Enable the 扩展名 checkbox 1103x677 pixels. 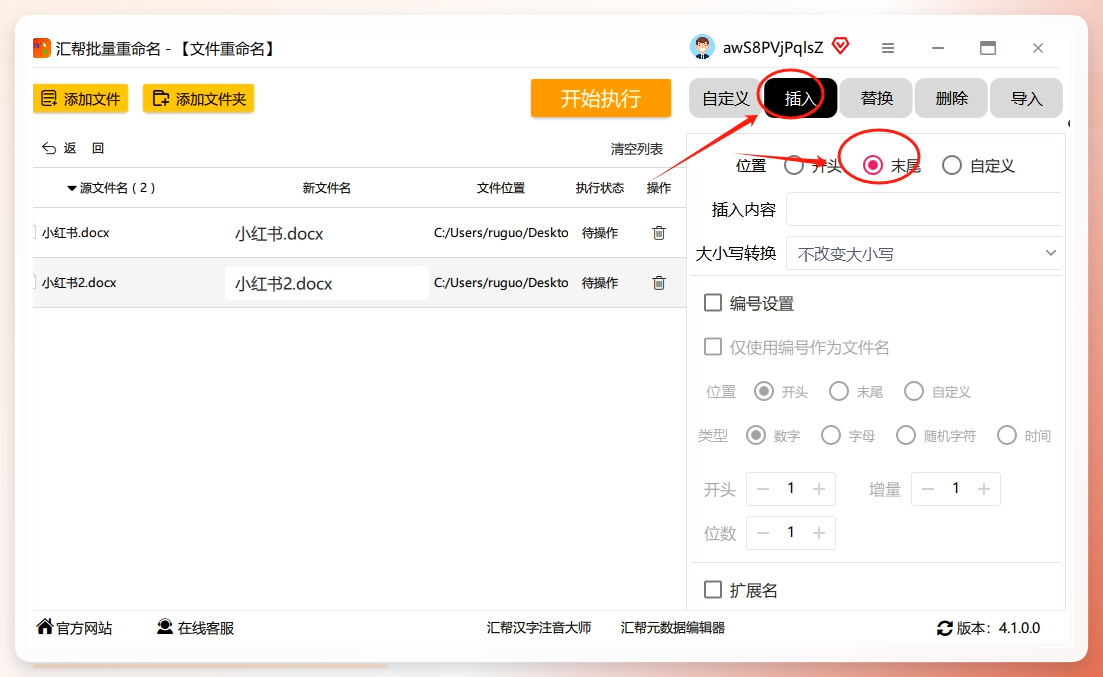click(713, 589)
